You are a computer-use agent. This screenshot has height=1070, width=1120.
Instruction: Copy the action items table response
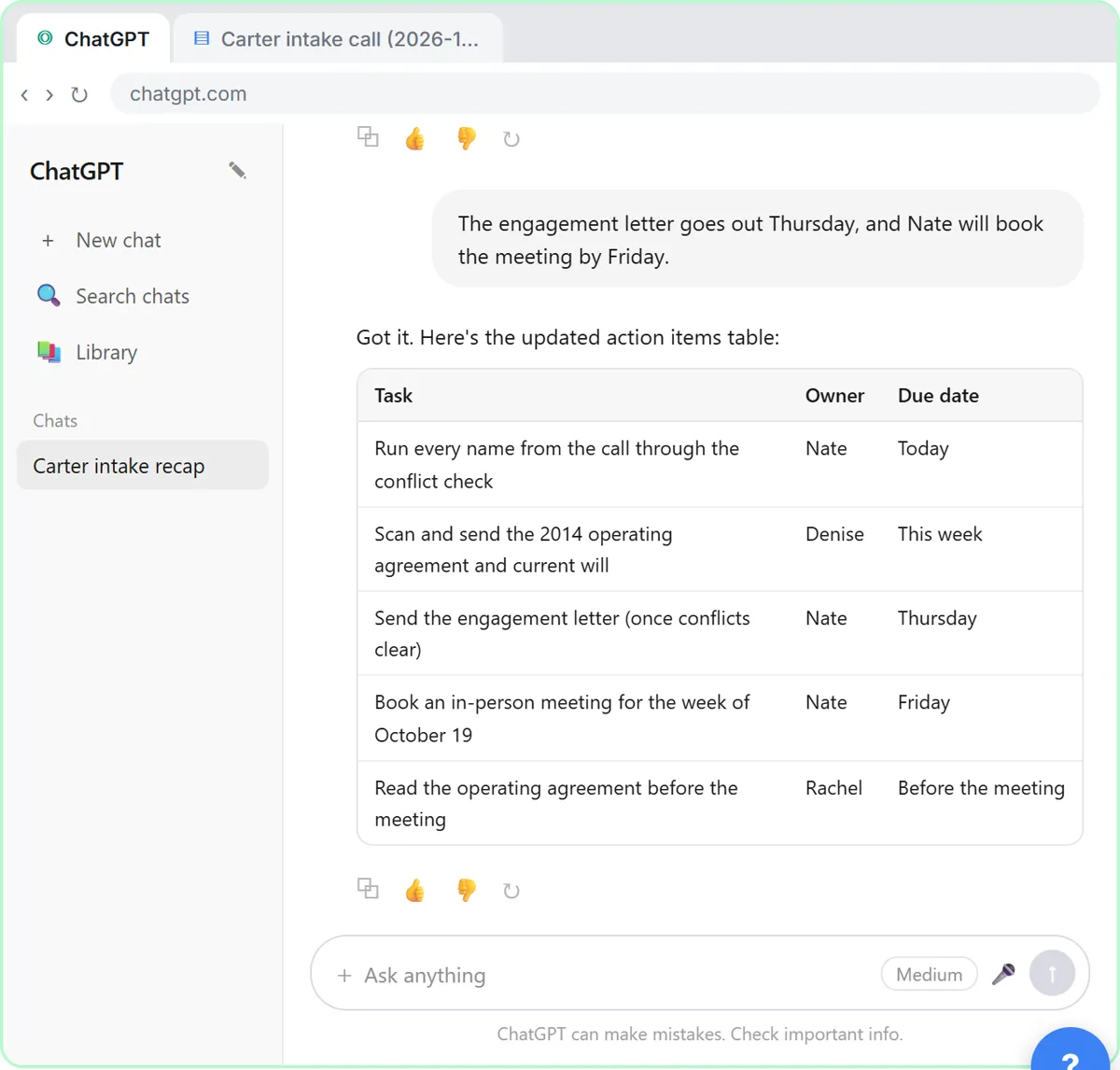(x=368, y=889)
